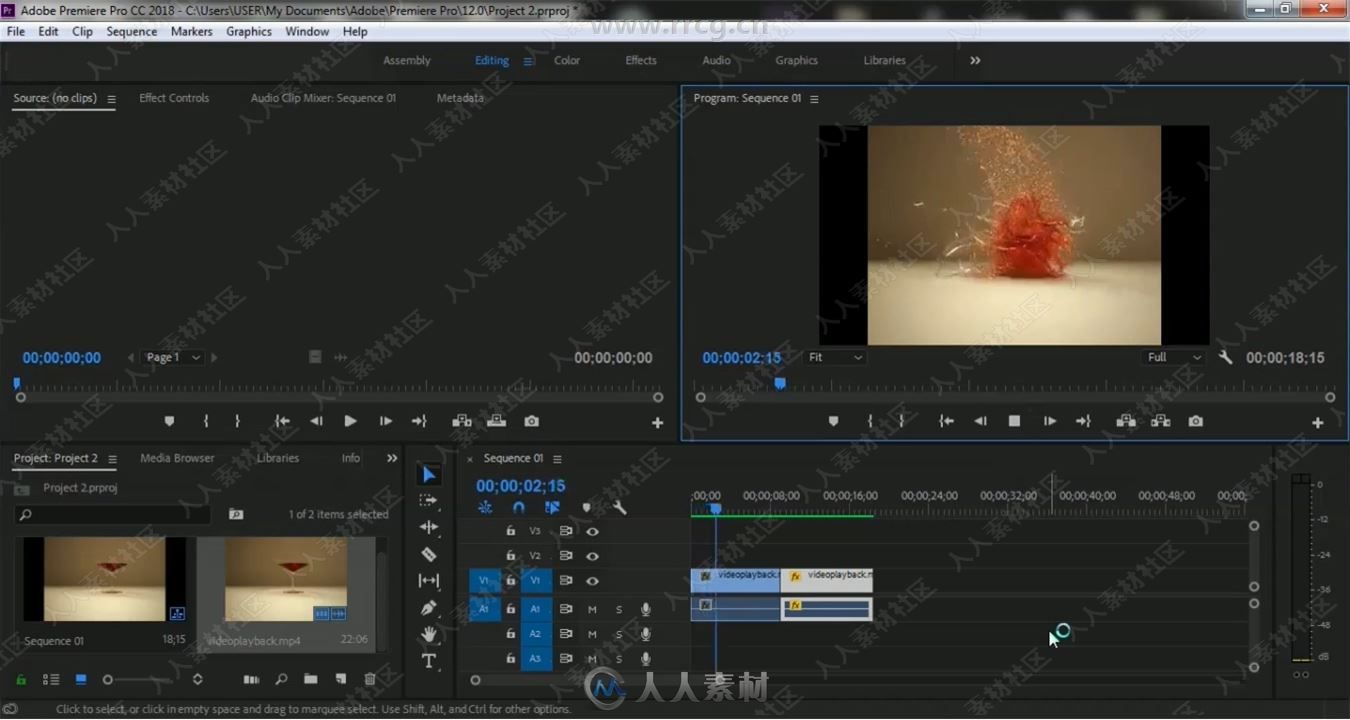Screen dimensions: 1350x720
Task: Click Program monitor playhead on scrub bar
Action: click(x=780, y=383)
